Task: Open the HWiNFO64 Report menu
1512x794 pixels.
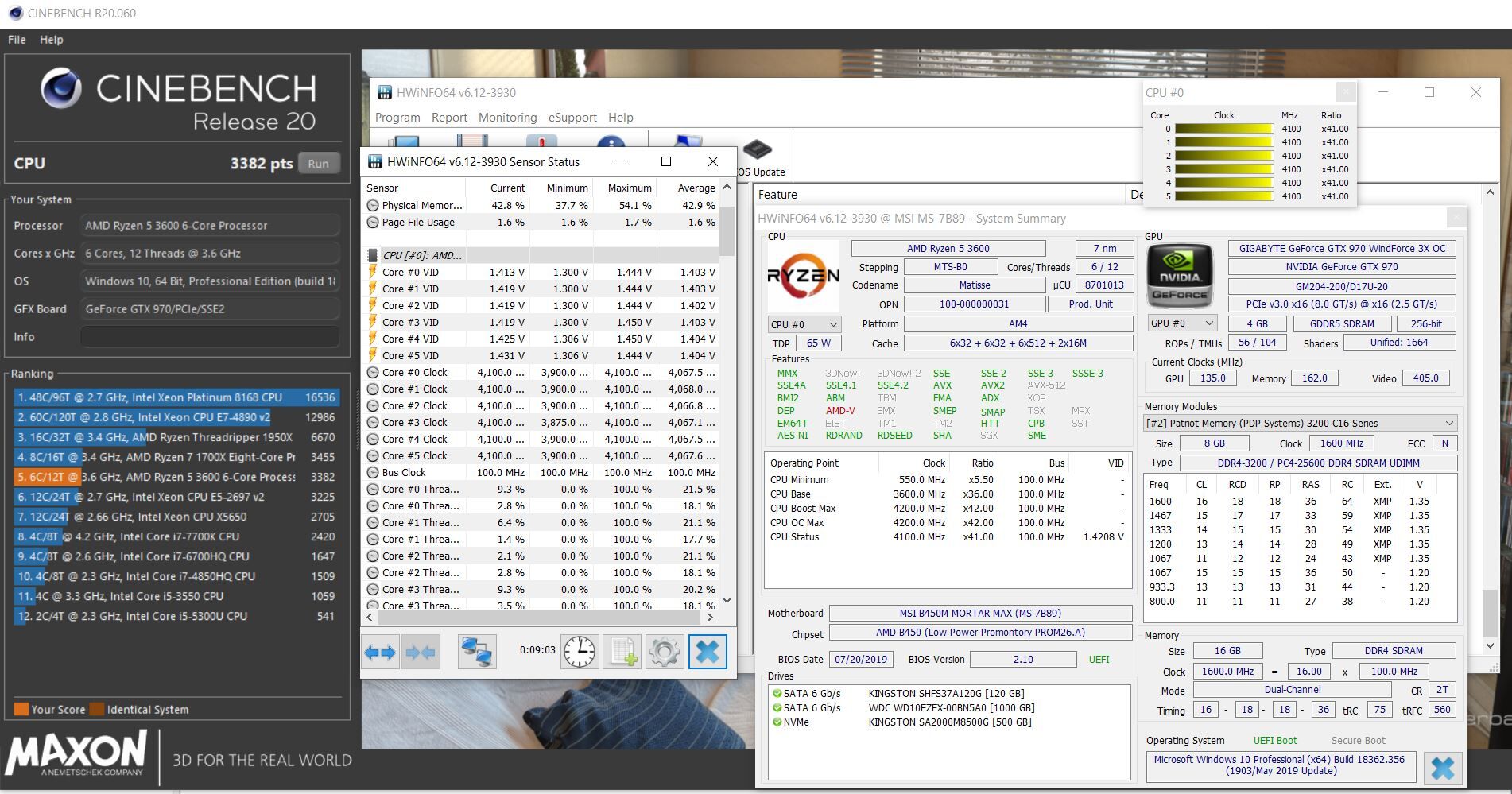Action: pos(449,118)
